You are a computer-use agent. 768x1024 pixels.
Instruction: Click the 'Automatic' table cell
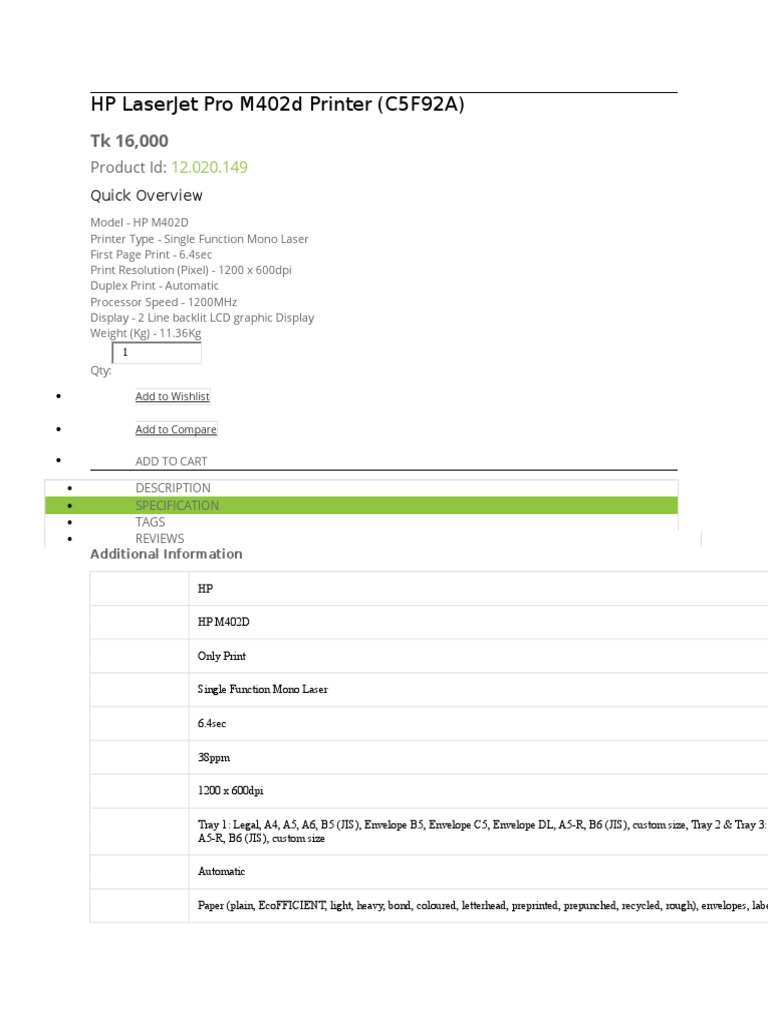[x=222, y=872]
